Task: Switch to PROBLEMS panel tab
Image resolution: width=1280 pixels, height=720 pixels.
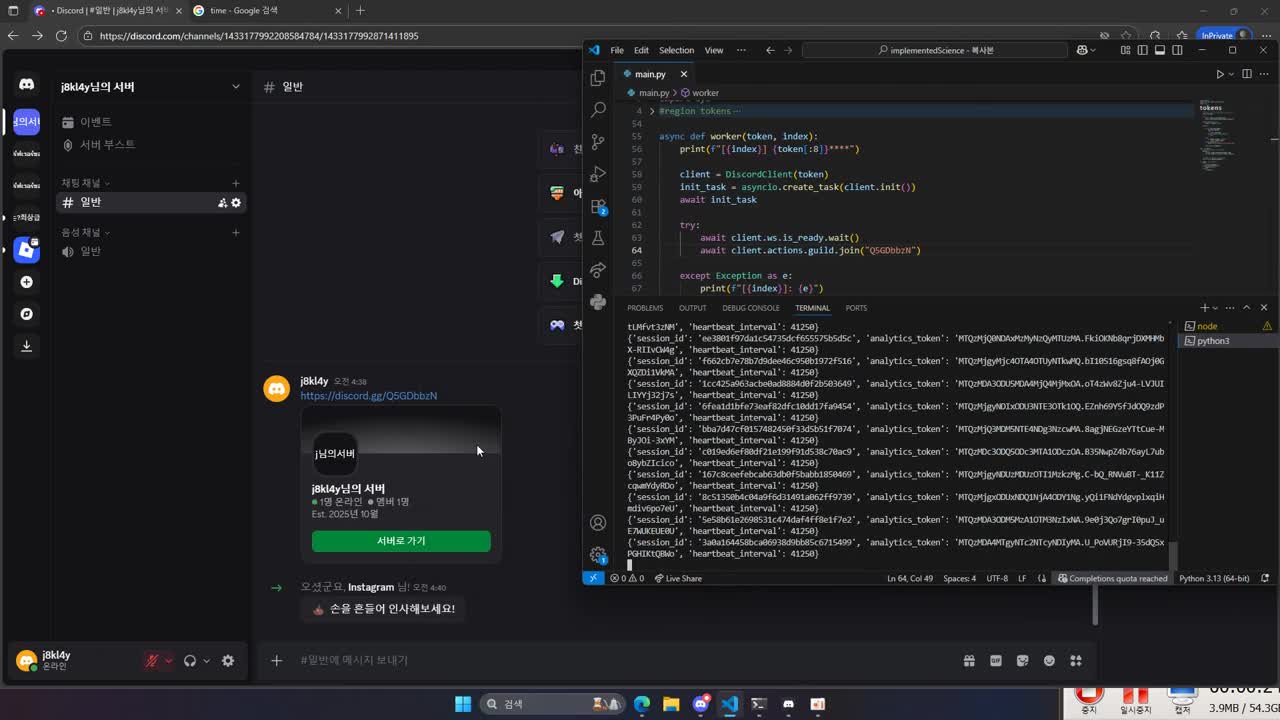Action: click(x=645, y=308)
